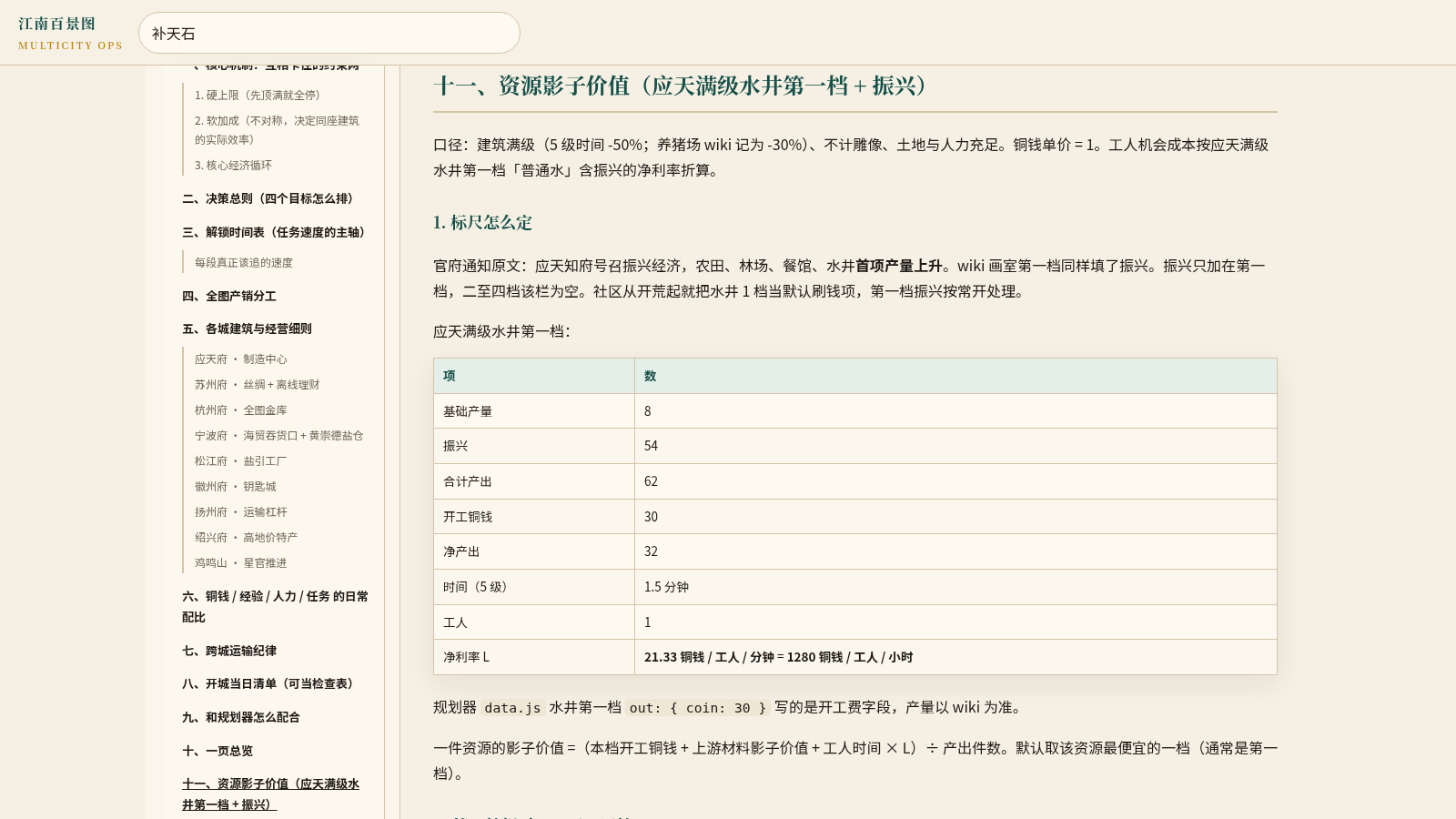Select 杭州府 · 全图金库 entry
1456x819 pixels.
click(x=241, y=409)
